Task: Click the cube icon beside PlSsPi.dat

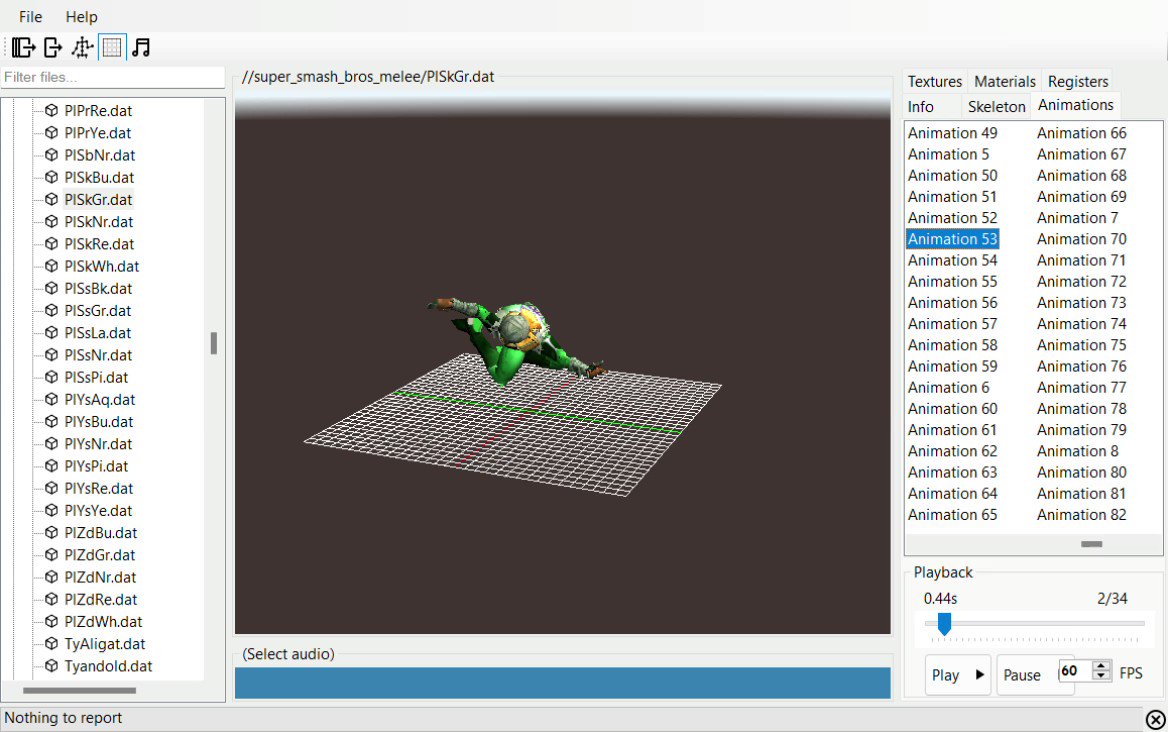Action: [x=51, y=377]
